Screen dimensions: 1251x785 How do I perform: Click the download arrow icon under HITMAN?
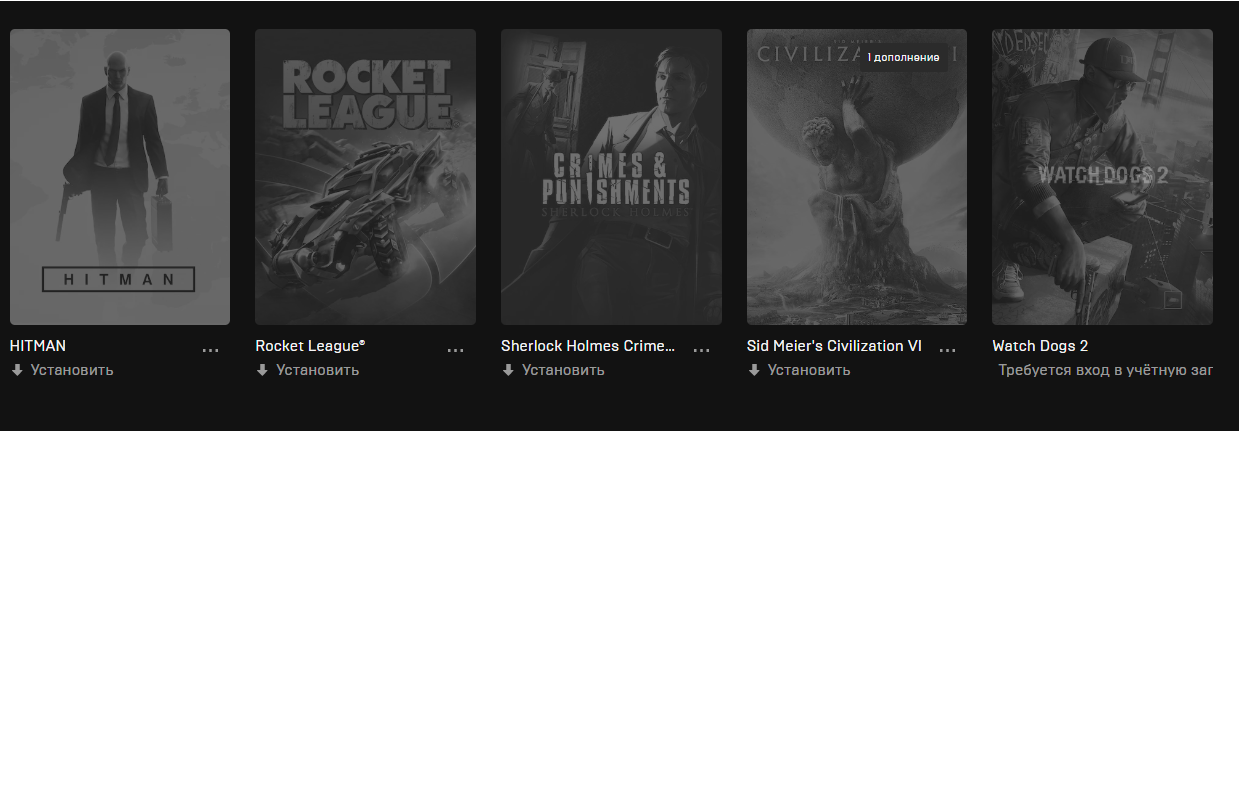click(17, 370)
